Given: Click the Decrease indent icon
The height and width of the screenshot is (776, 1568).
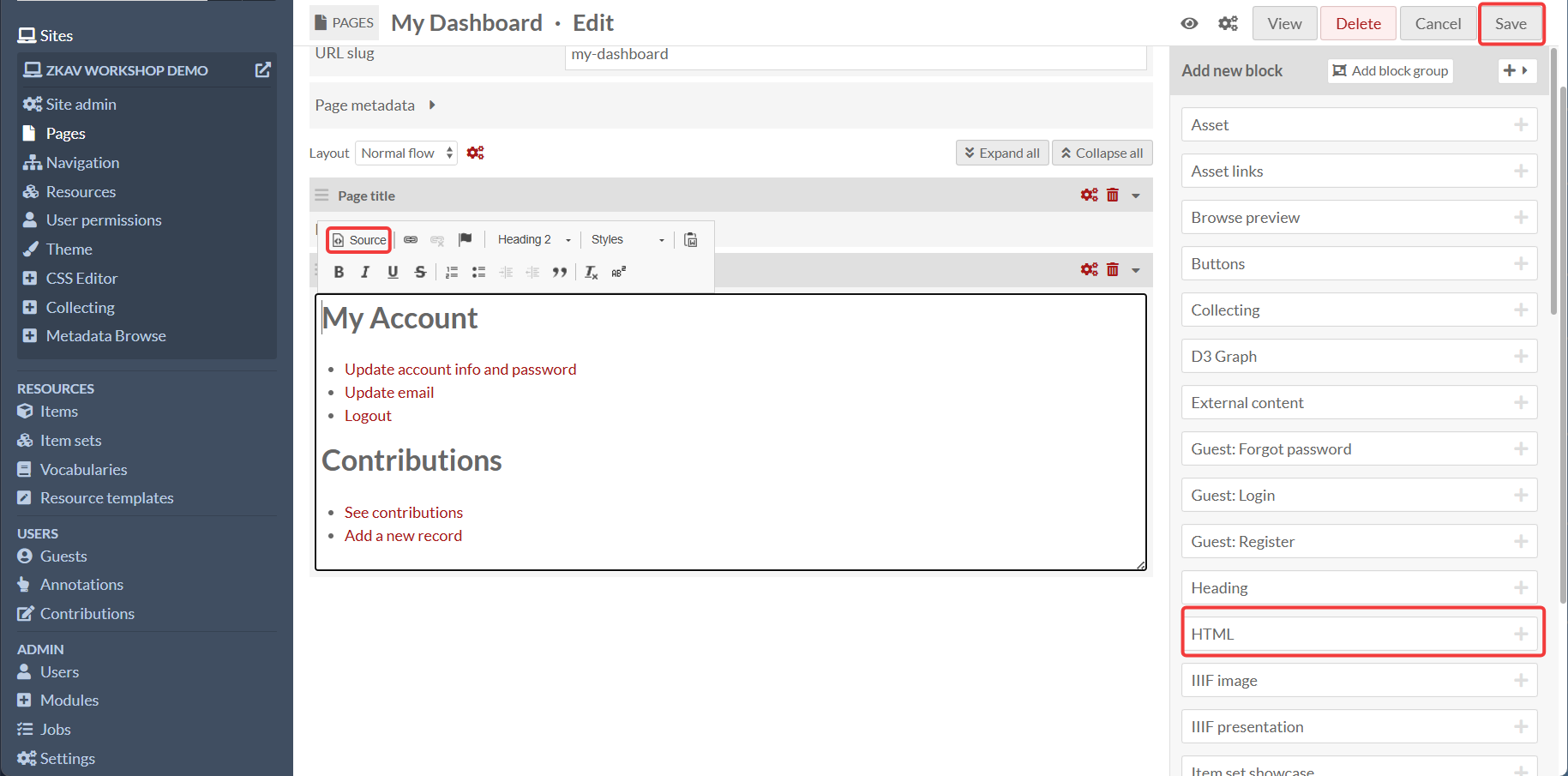Looking at the screenshot, I should pos(506,272).
